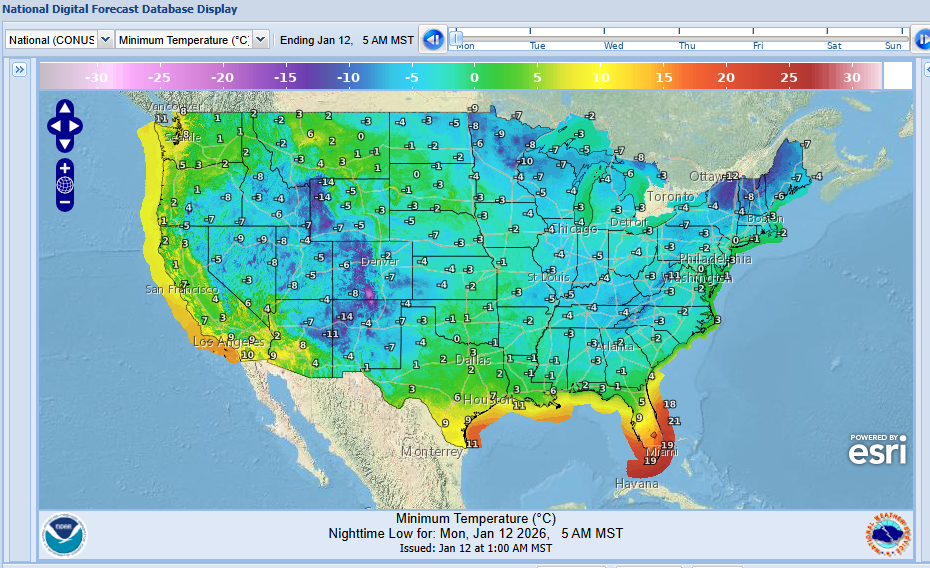The image size is (930, 568).
Task: Pan the map right with the right arrow
Action: click(x=75, y=126)
